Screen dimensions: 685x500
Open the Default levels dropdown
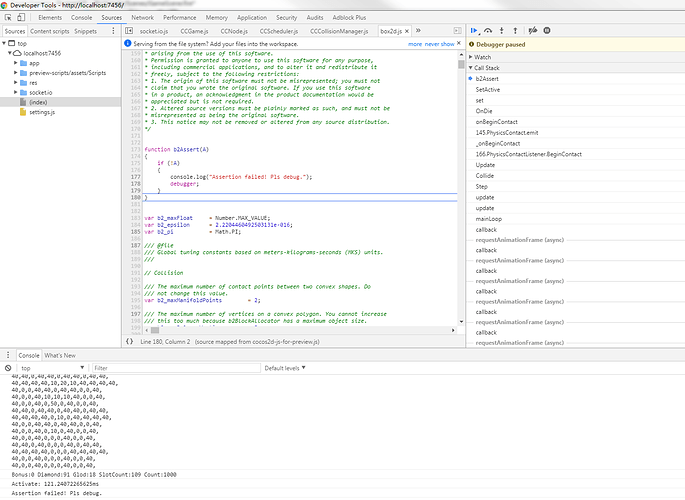pyautogui.click(x=285, y=368)
